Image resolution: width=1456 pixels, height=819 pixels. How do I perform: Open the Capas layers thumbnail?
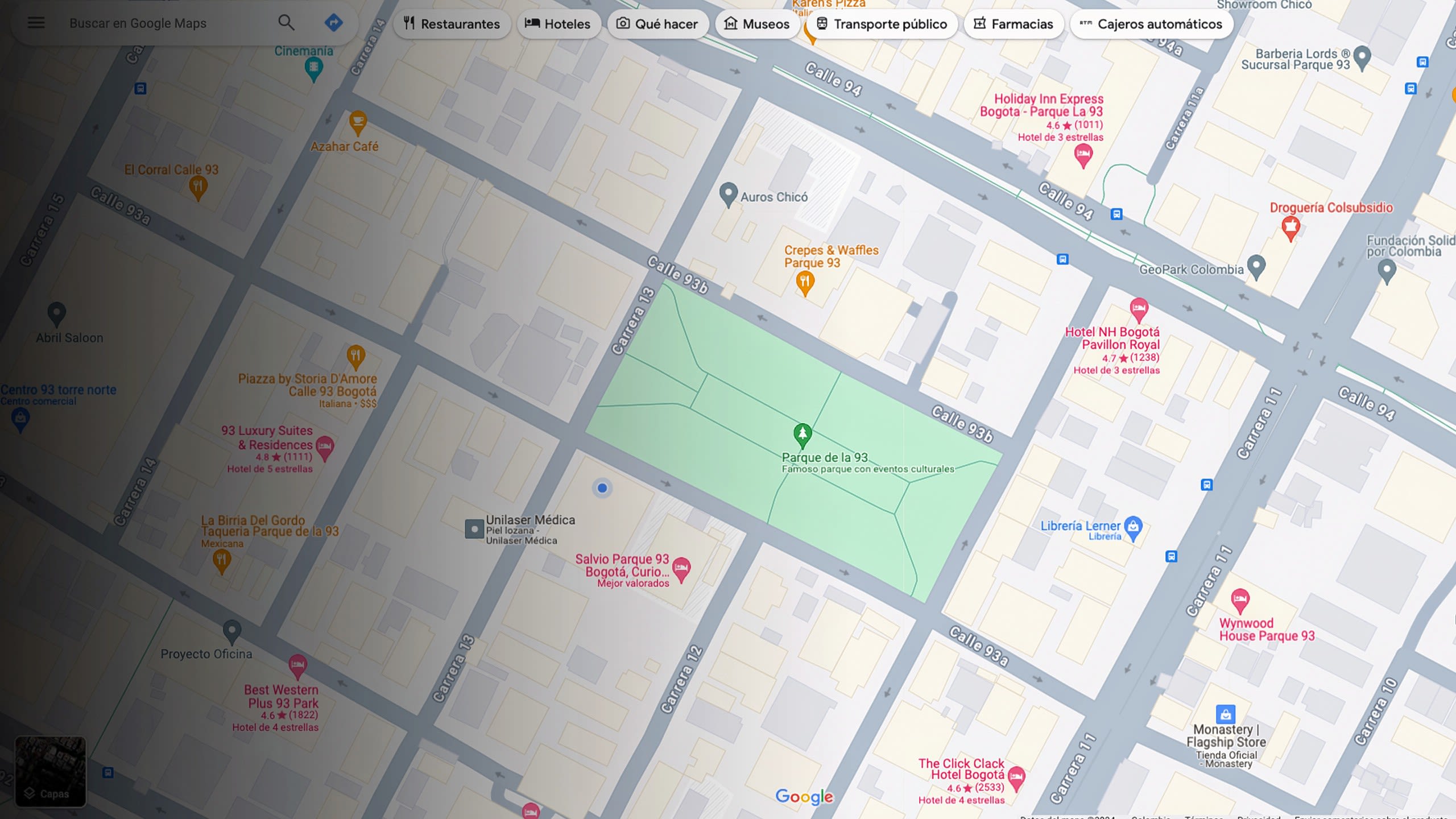50,771
